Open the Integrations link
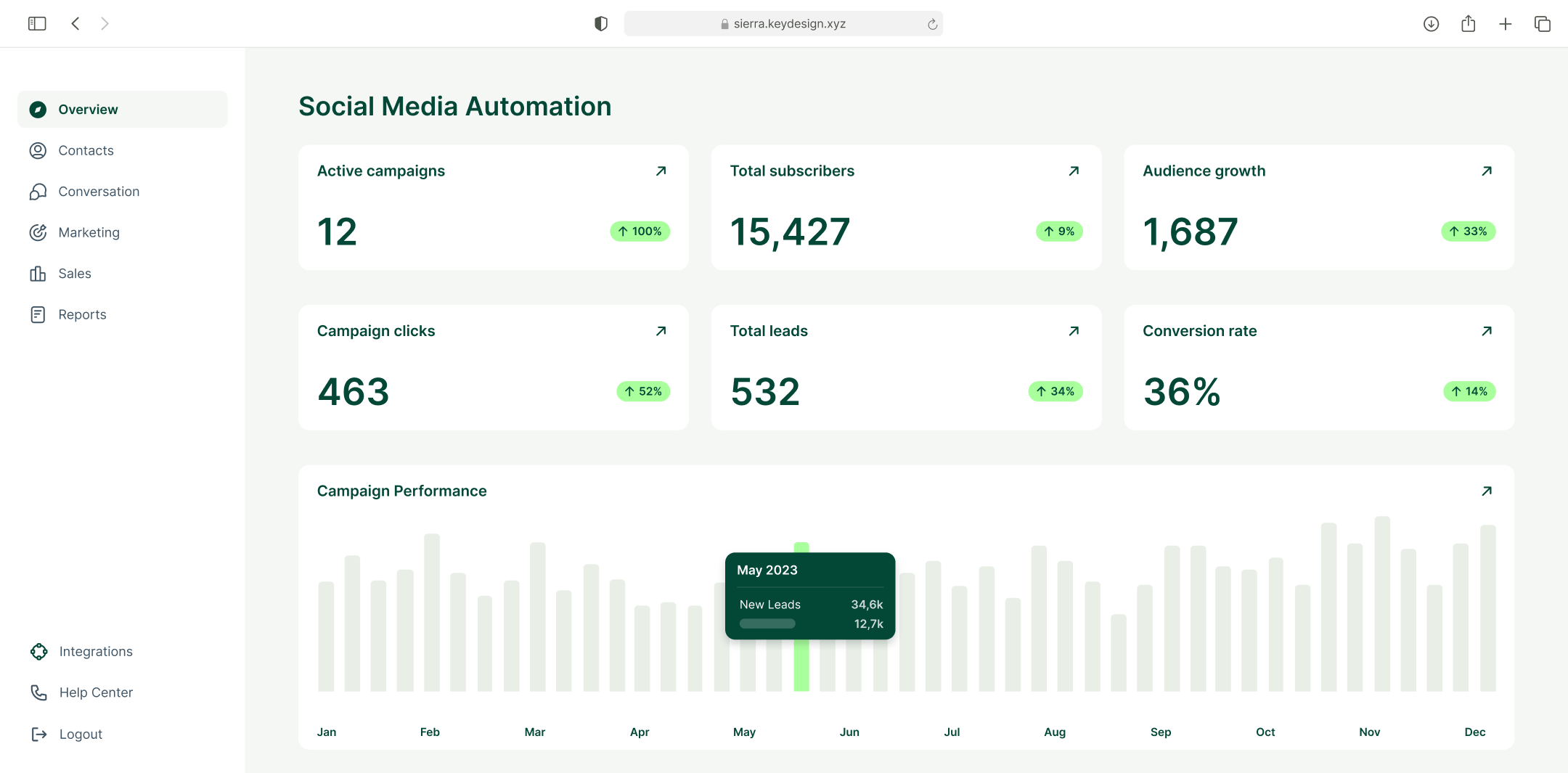This screenshot has width=1568, height=773. [95, 652]
